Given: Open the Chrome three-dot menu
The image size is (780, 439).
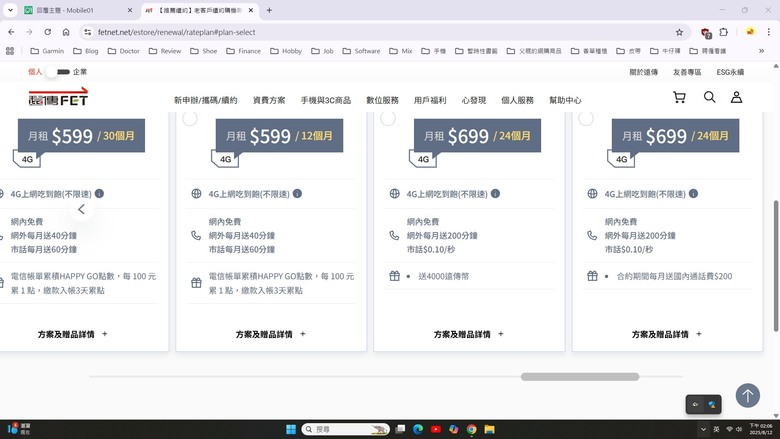Looking at the screenshot, I should point(769,32).
